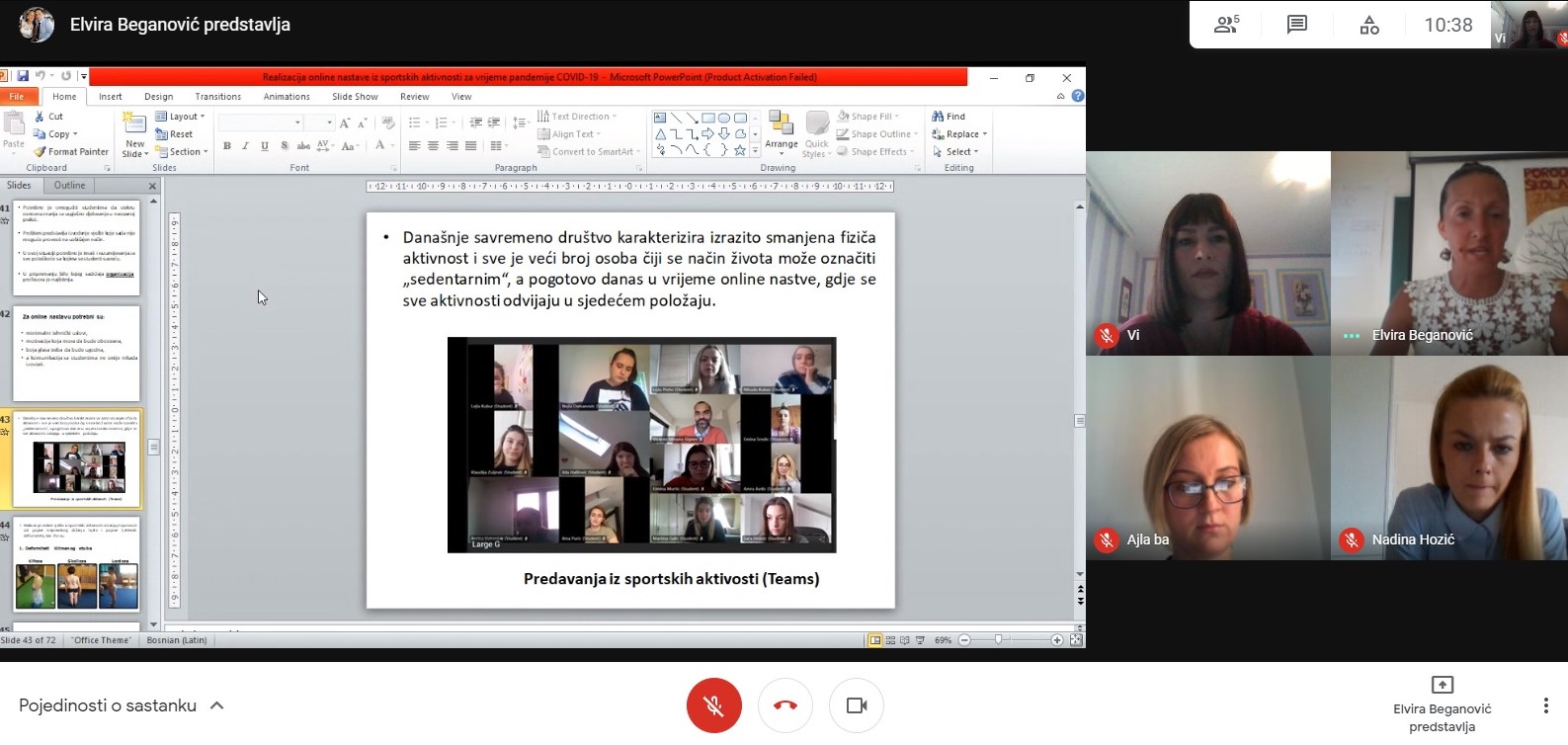Open the Layout dropdown
The height and width of the screenshot is (745, 1568).
click(x=181, y=117)
